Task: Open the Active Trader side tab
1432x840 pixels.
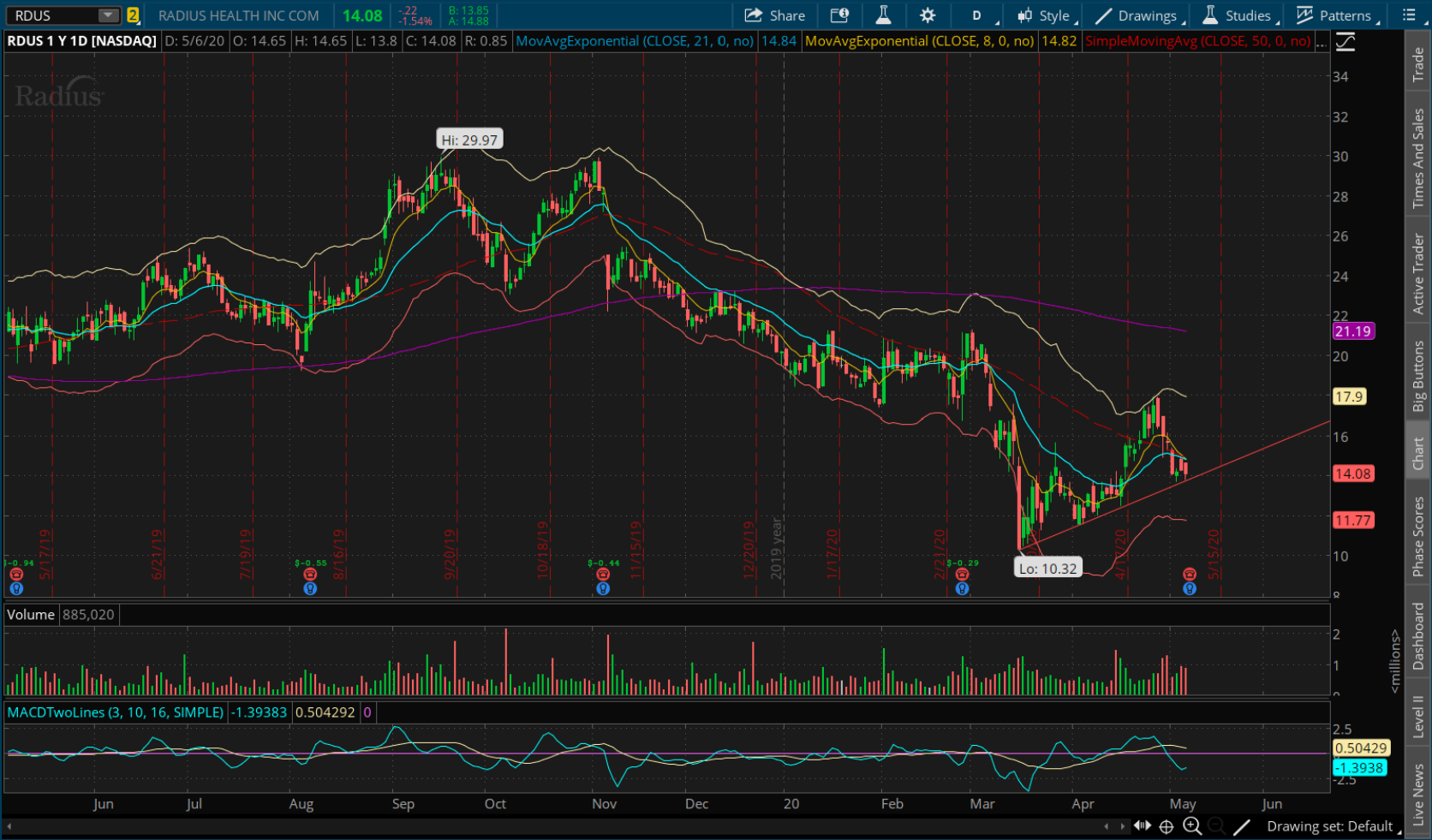Action: point(1418,273)
